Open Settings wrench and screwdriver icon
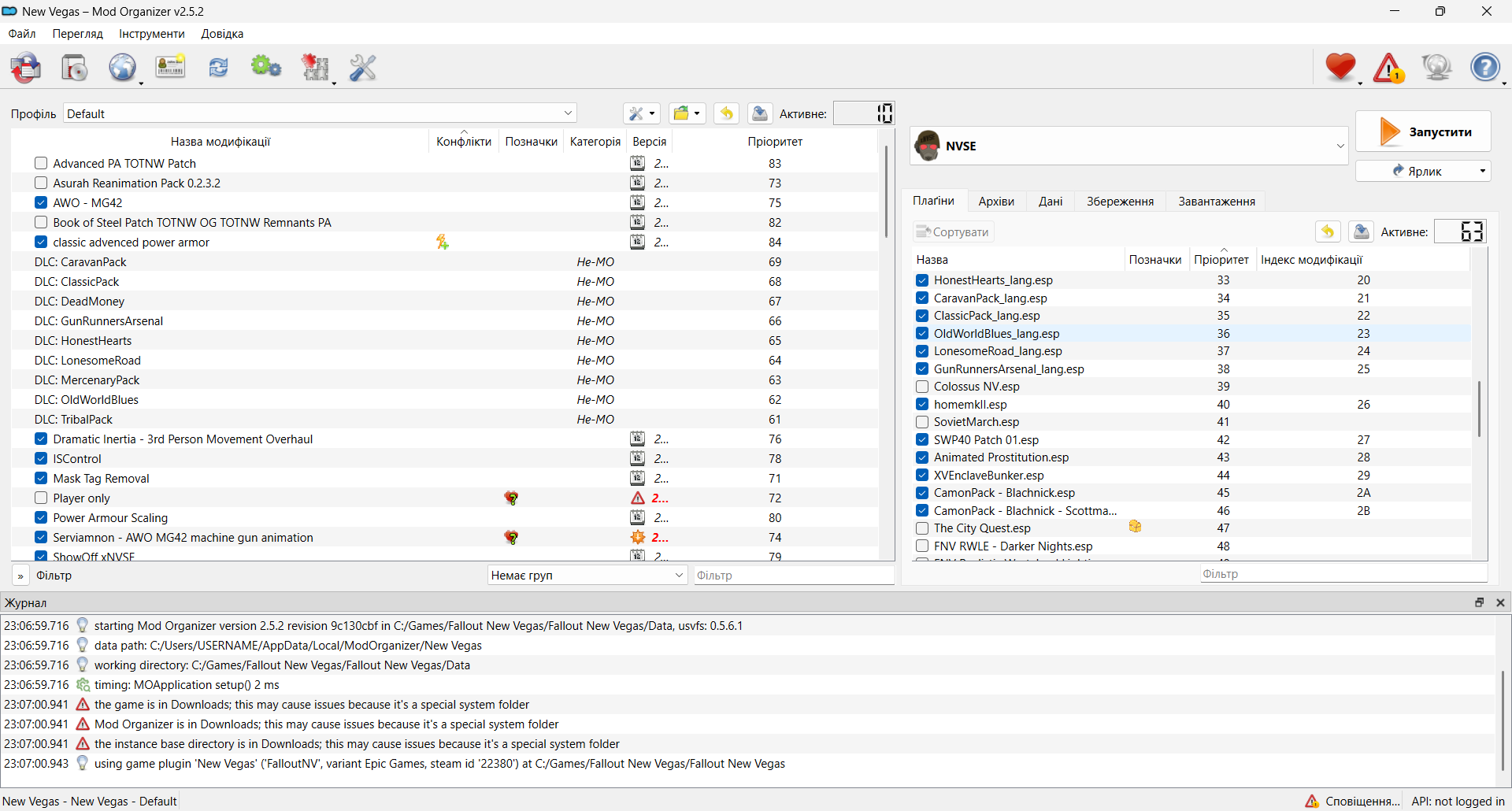Screen dimensions: 1512x811 363,68
